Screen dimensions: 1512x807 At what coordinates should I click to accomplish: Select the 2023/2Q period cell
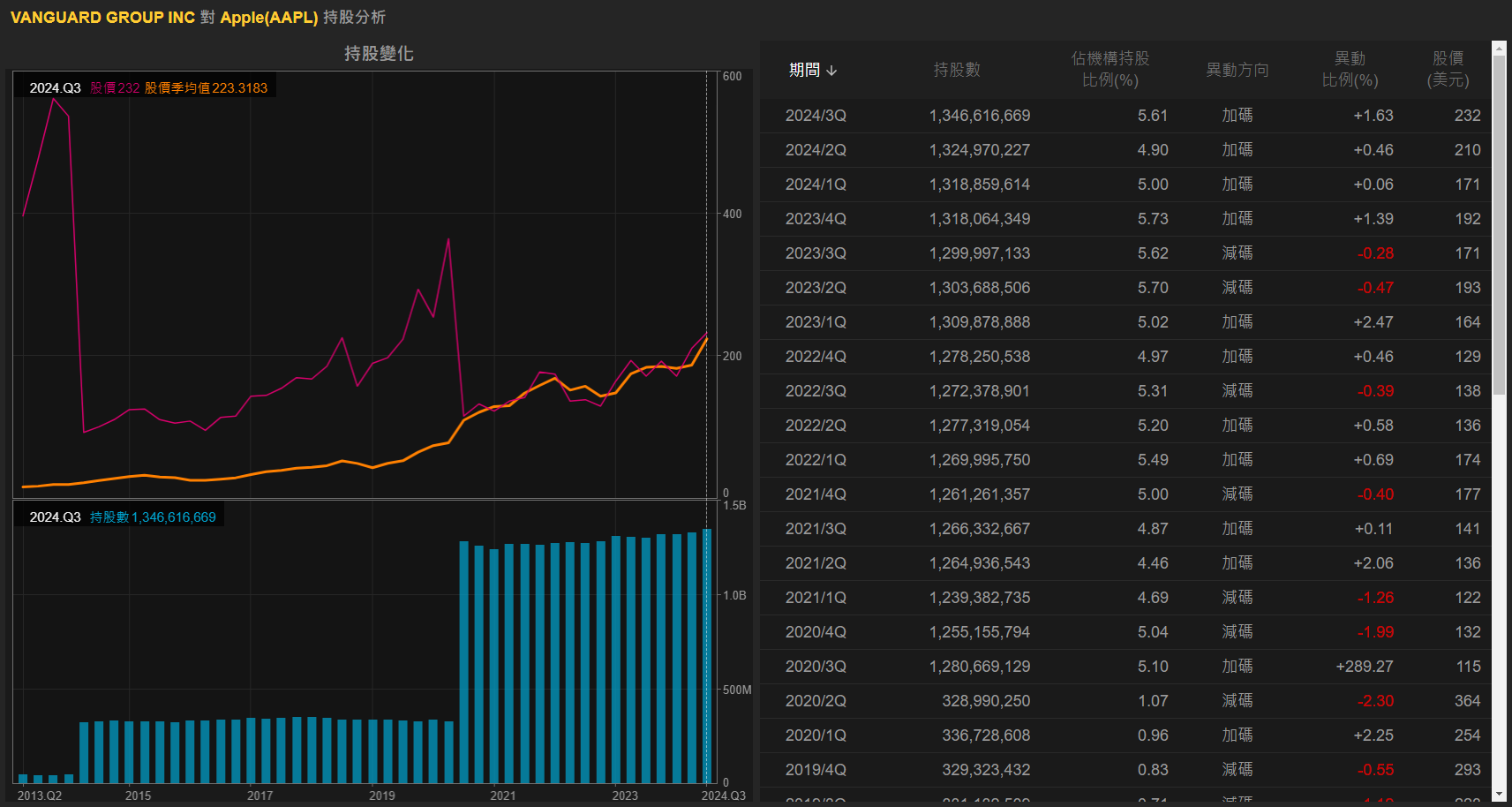click(816, 288)
